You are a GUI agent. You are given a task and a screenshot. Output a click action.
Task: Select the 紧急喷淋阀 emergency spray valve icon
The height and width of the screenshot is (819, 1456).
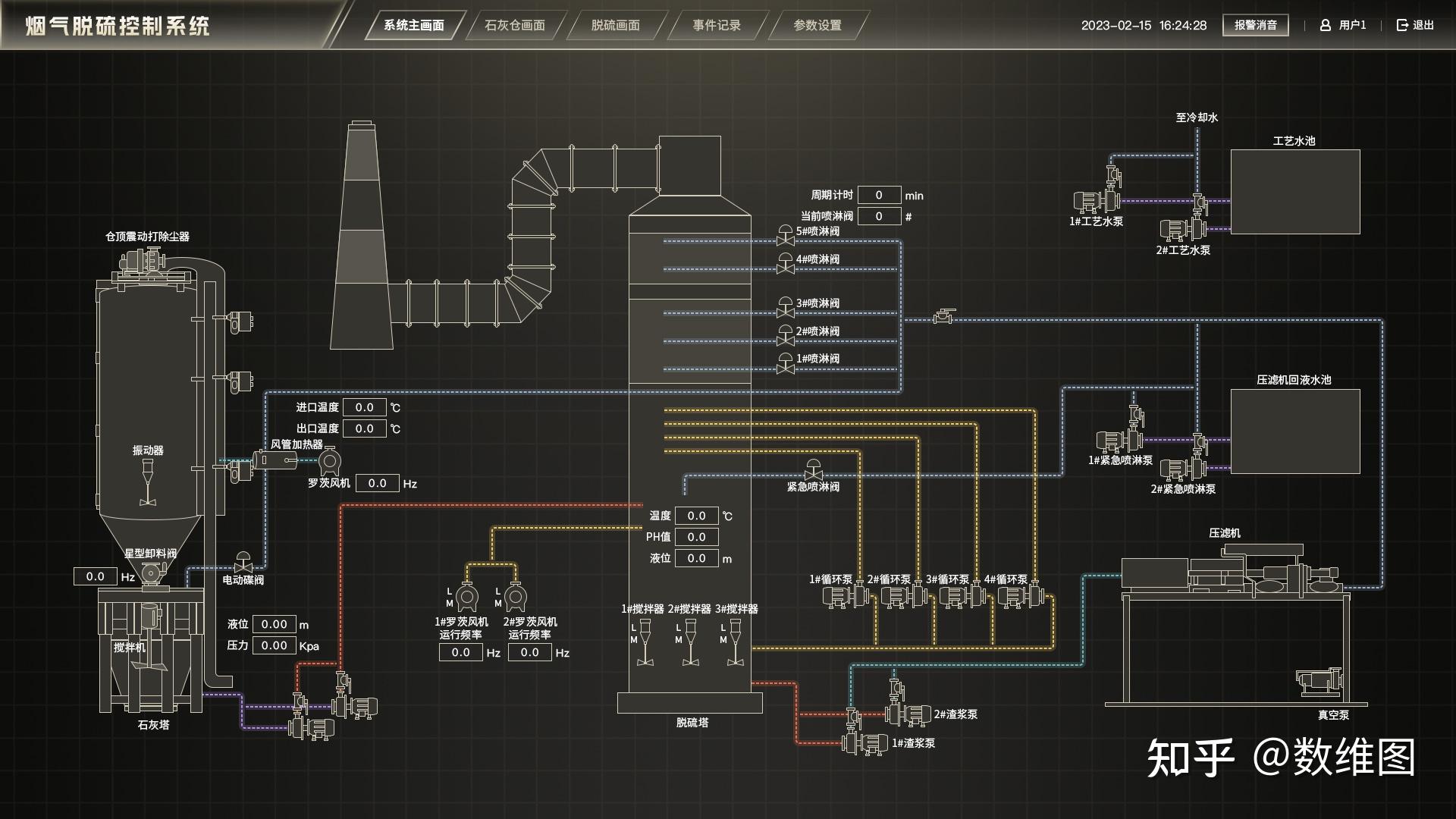pos(813,470)
